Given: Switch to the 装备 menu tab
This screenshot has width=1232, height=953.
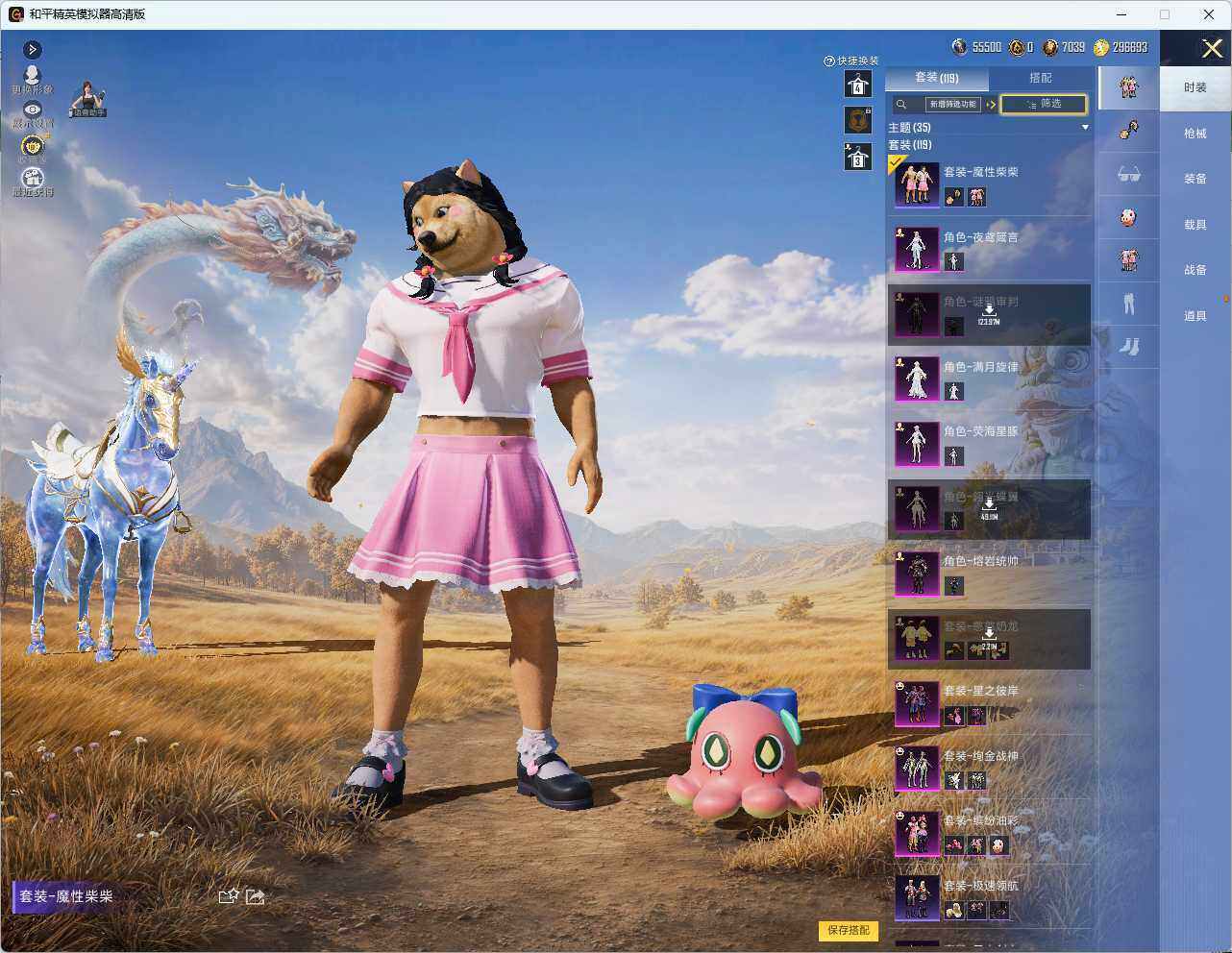Looking at the screenshot, I should (x=1195, y=179).
